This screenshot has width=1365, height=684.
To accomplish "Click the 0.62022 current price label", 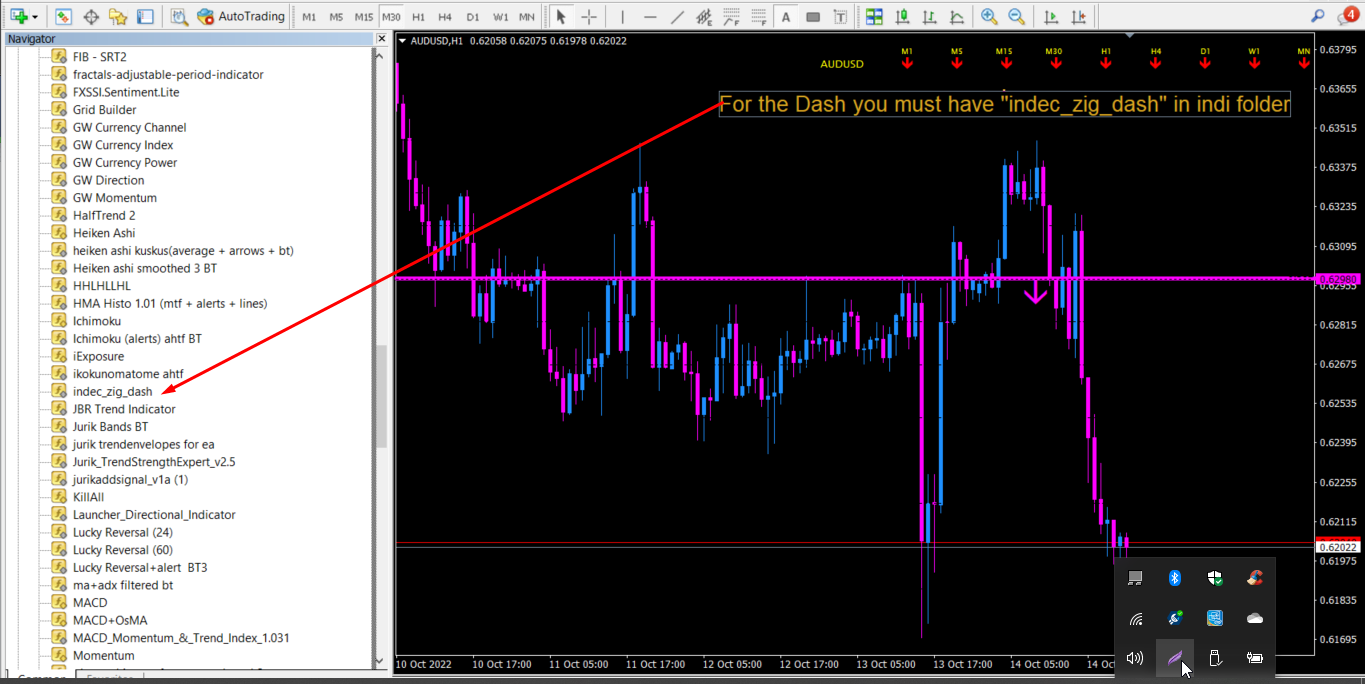I will [x=1339, y=547].
